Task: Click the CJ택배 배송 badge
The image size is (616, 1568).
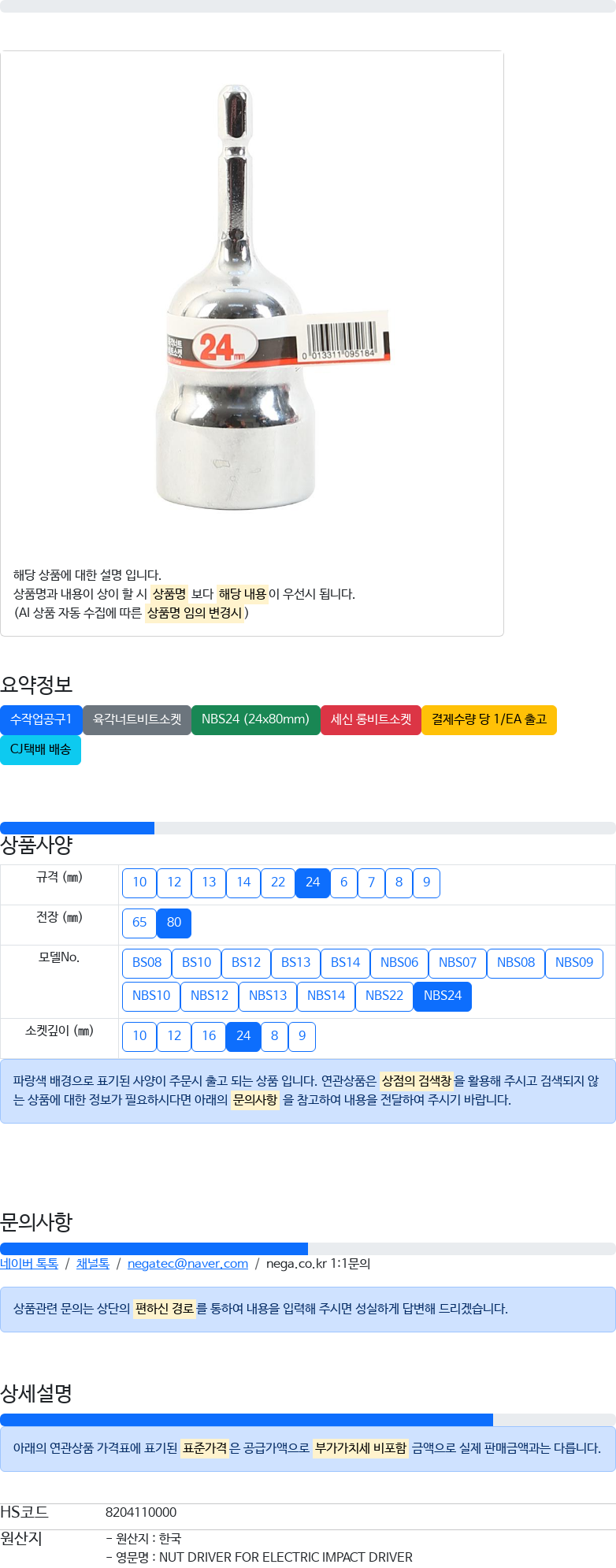Action: pos(40,749)
